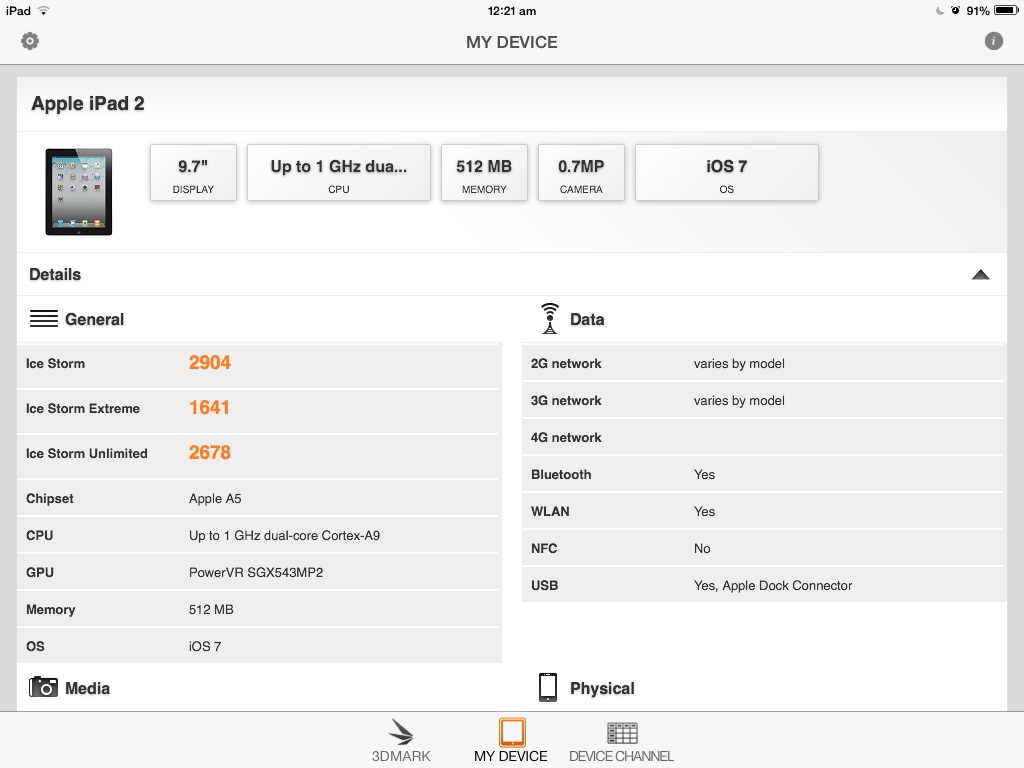
Task: Click the Media section heading
Action: 88,688
